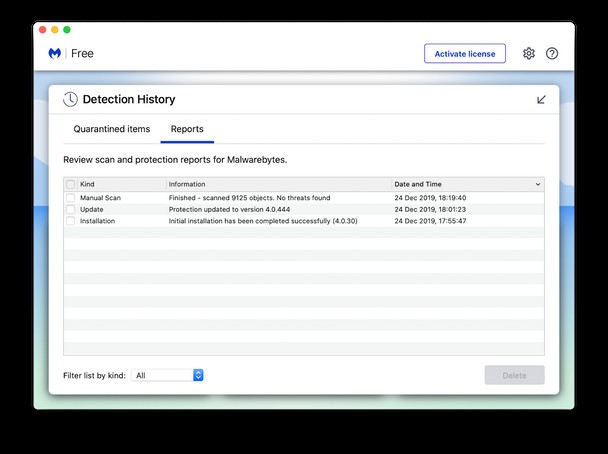Viewport: 608px width, 454px height.
Task: Check the Installation row checkbox
Action: coord(71,221)
